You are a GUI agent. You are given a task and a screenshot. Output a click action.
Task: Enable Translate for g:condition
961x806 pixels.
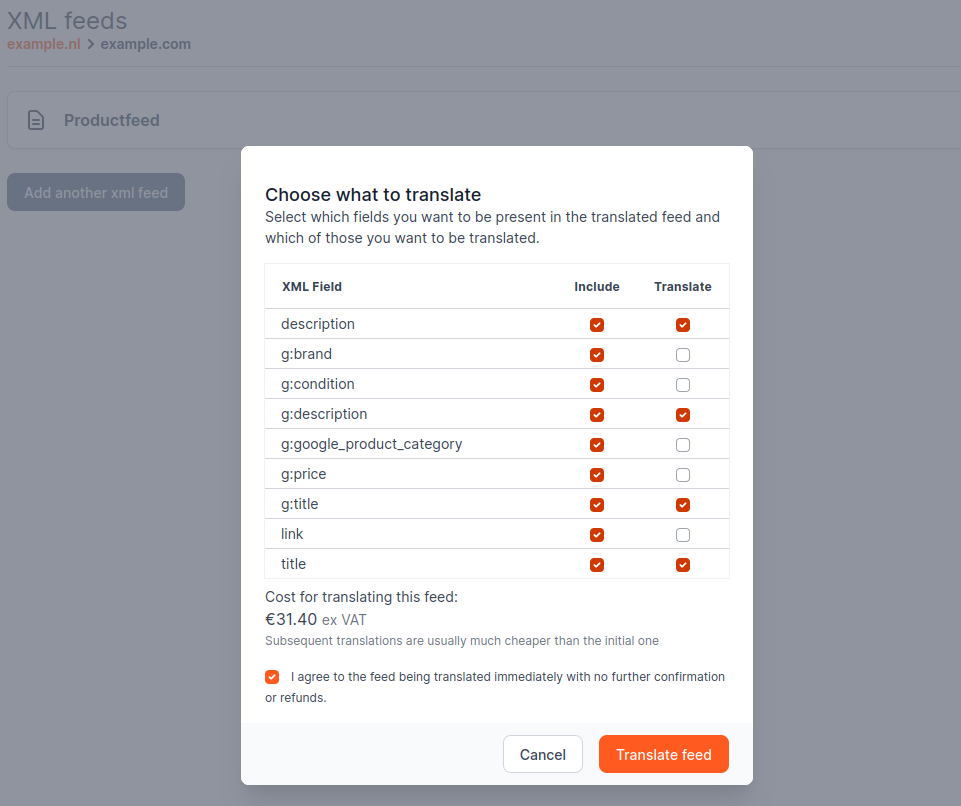click(683, 385)
